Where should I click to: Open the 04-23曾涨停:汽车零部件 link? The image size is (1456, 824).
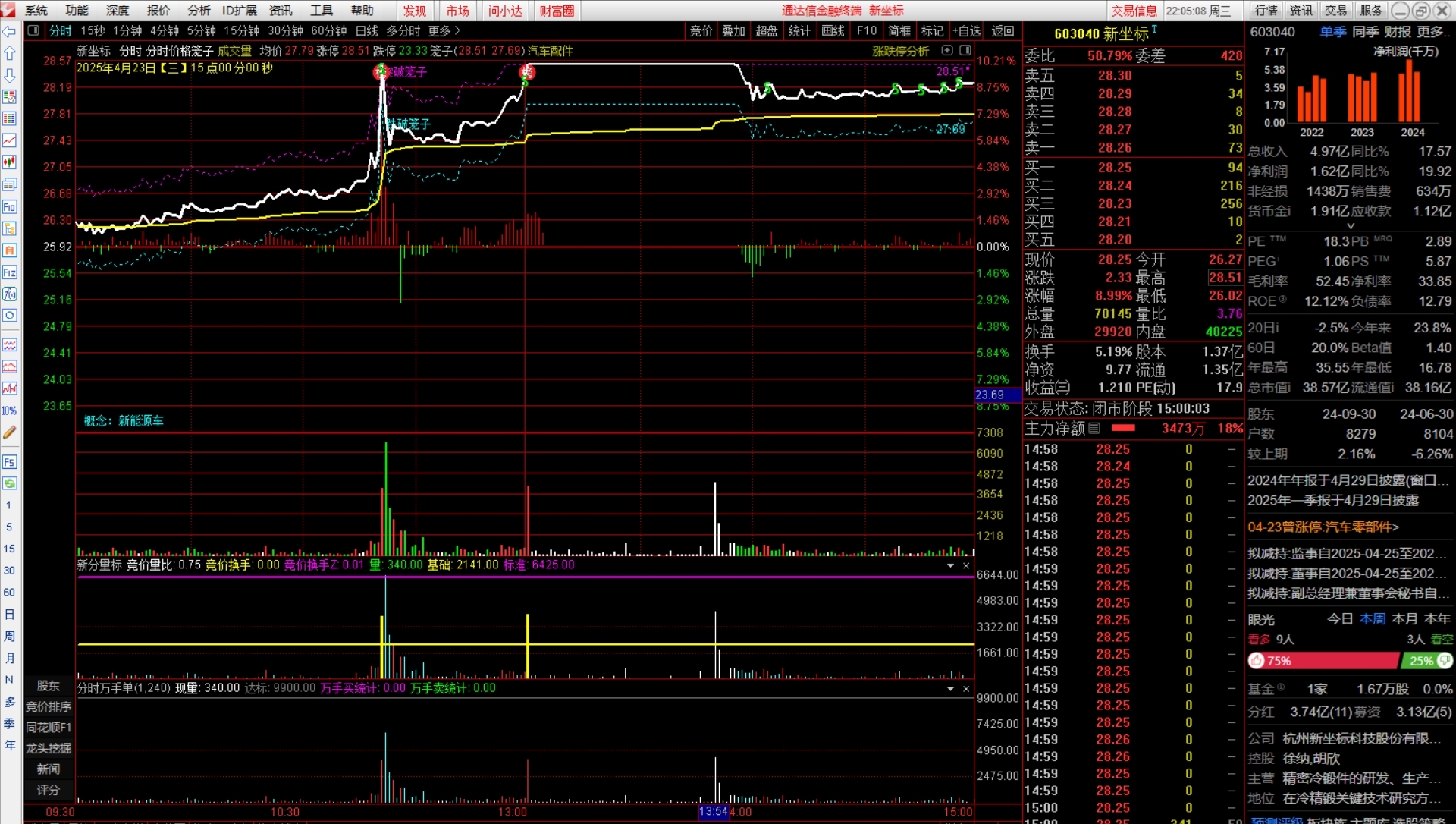(1323, 527)
